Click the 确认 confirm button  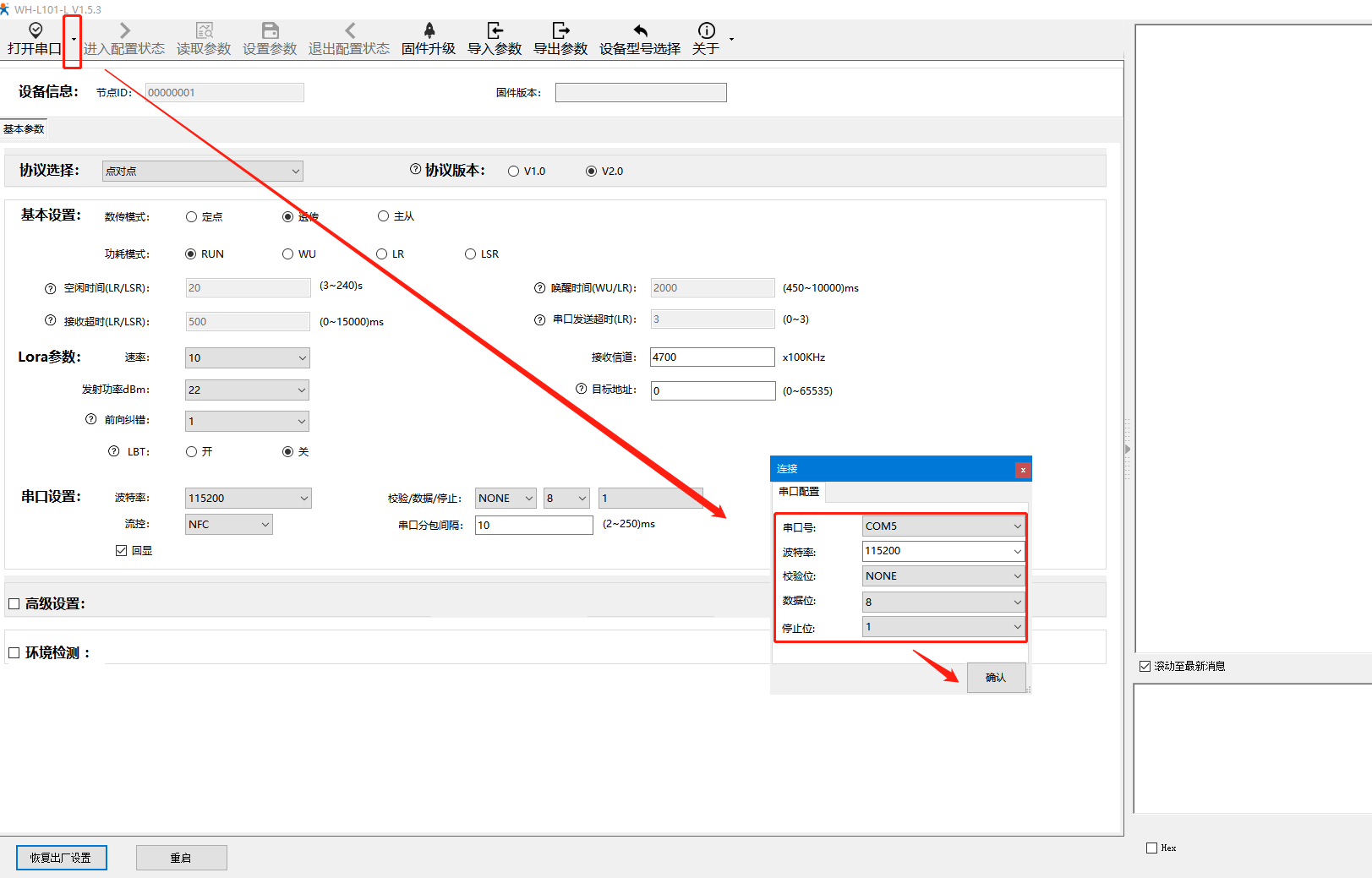pos(996,677)
